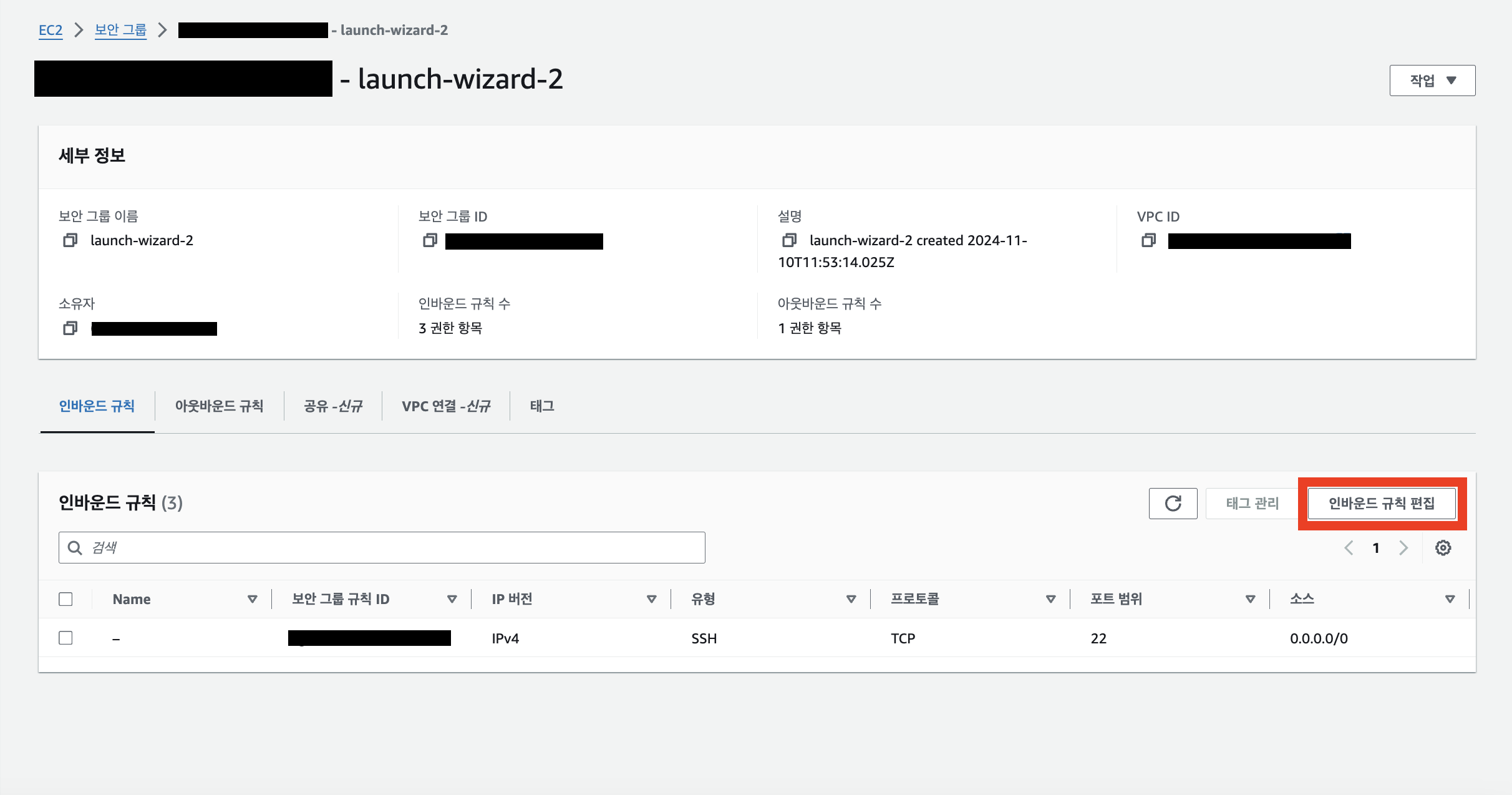Copy the group description text

coord(789,240)
